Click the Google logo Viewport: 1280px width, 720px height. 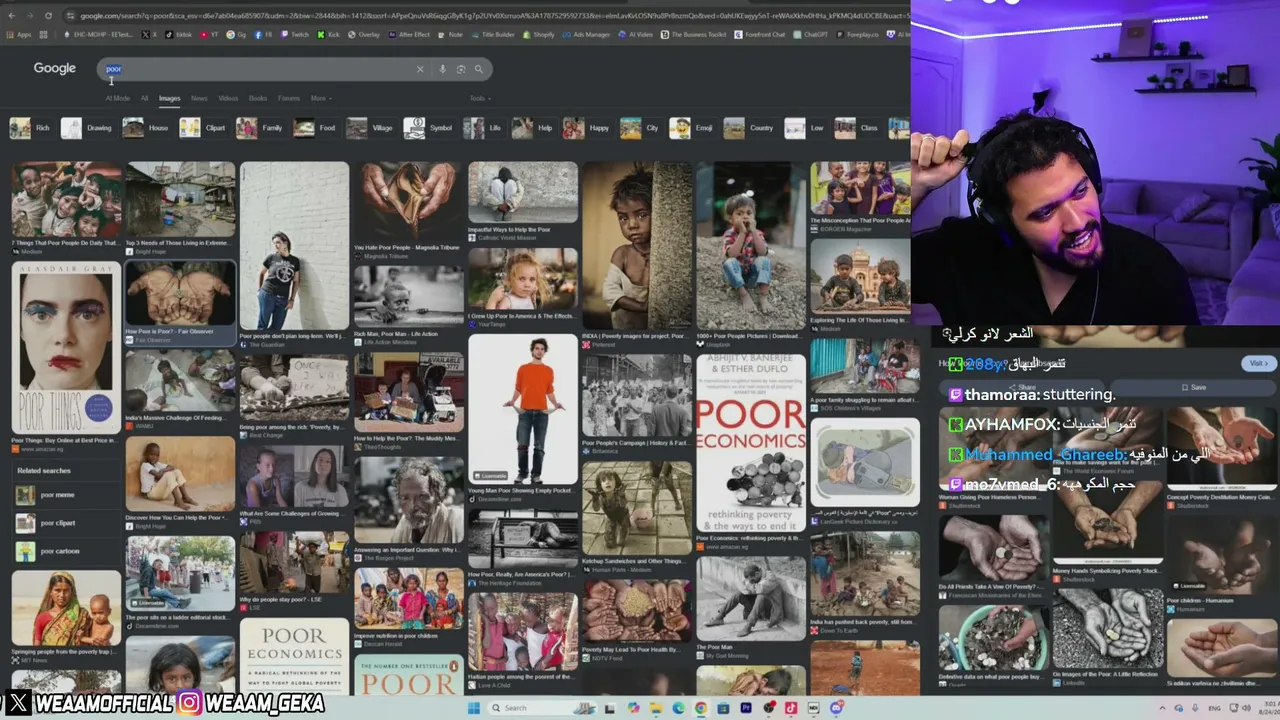(55, 68)
